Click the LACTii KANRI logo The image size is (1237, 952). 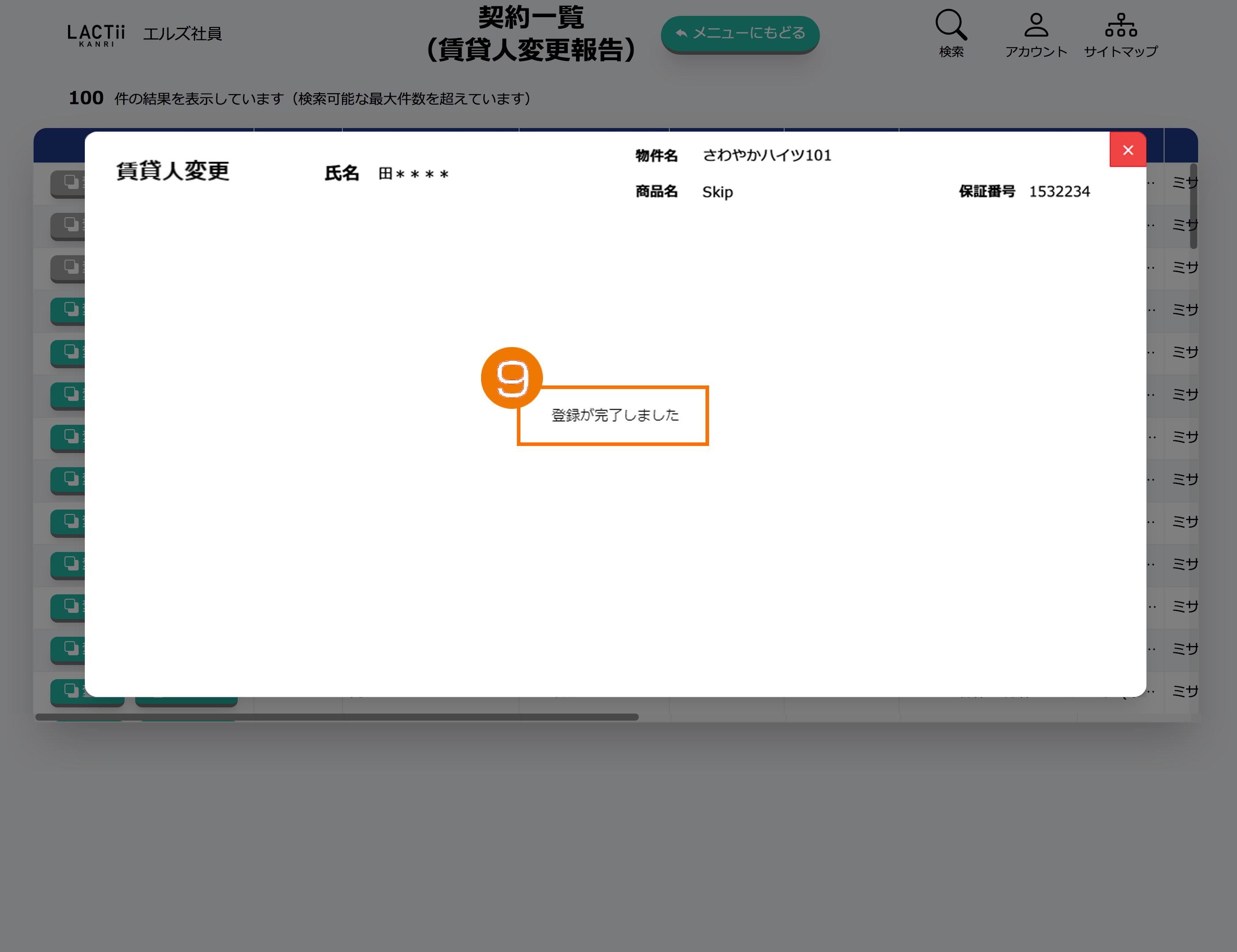pyautogui.click(x=96, y=35)
